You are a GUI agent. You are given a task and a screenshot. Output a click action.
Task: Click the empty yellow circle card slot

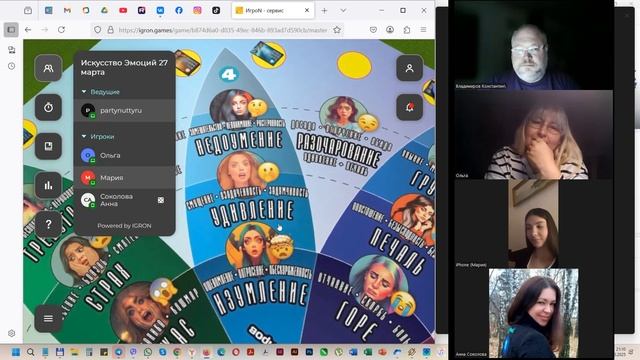pyautogui.click(x=354, y=65)
